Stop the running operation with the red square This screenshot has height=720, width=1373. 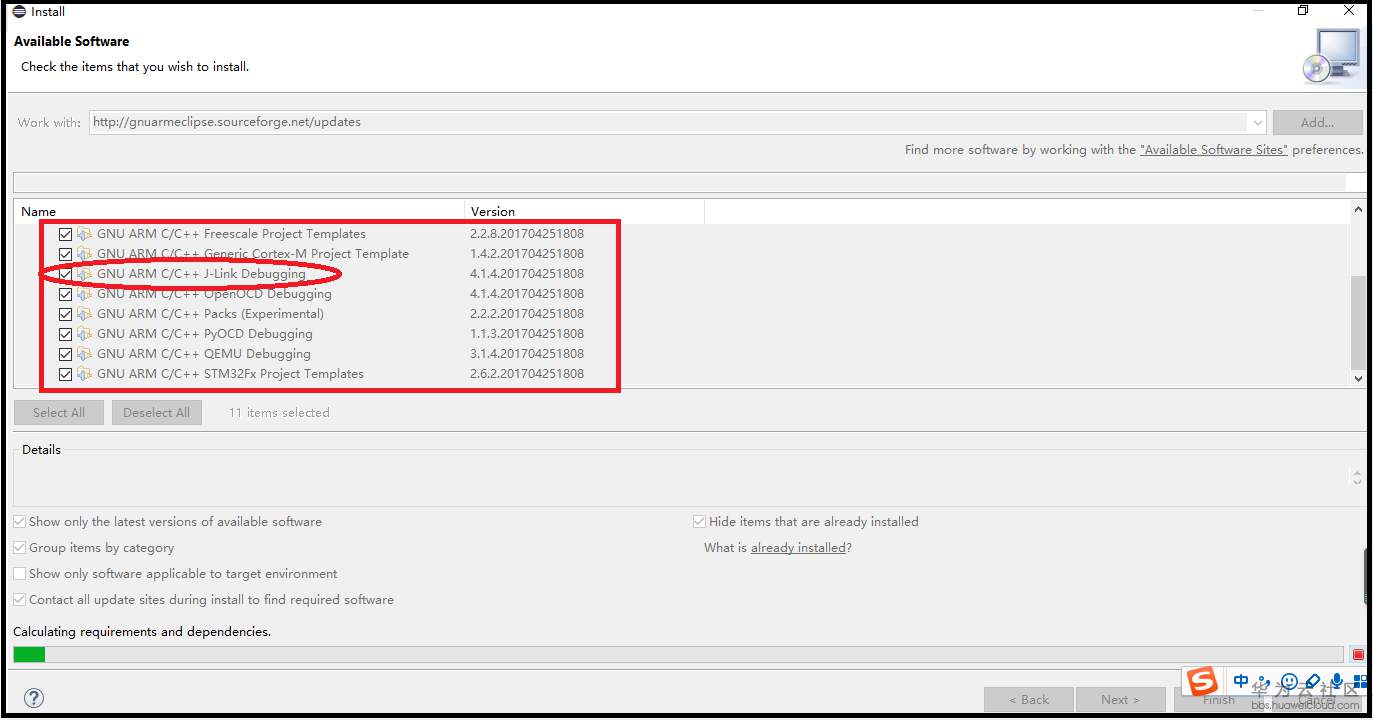[1358, 655]
